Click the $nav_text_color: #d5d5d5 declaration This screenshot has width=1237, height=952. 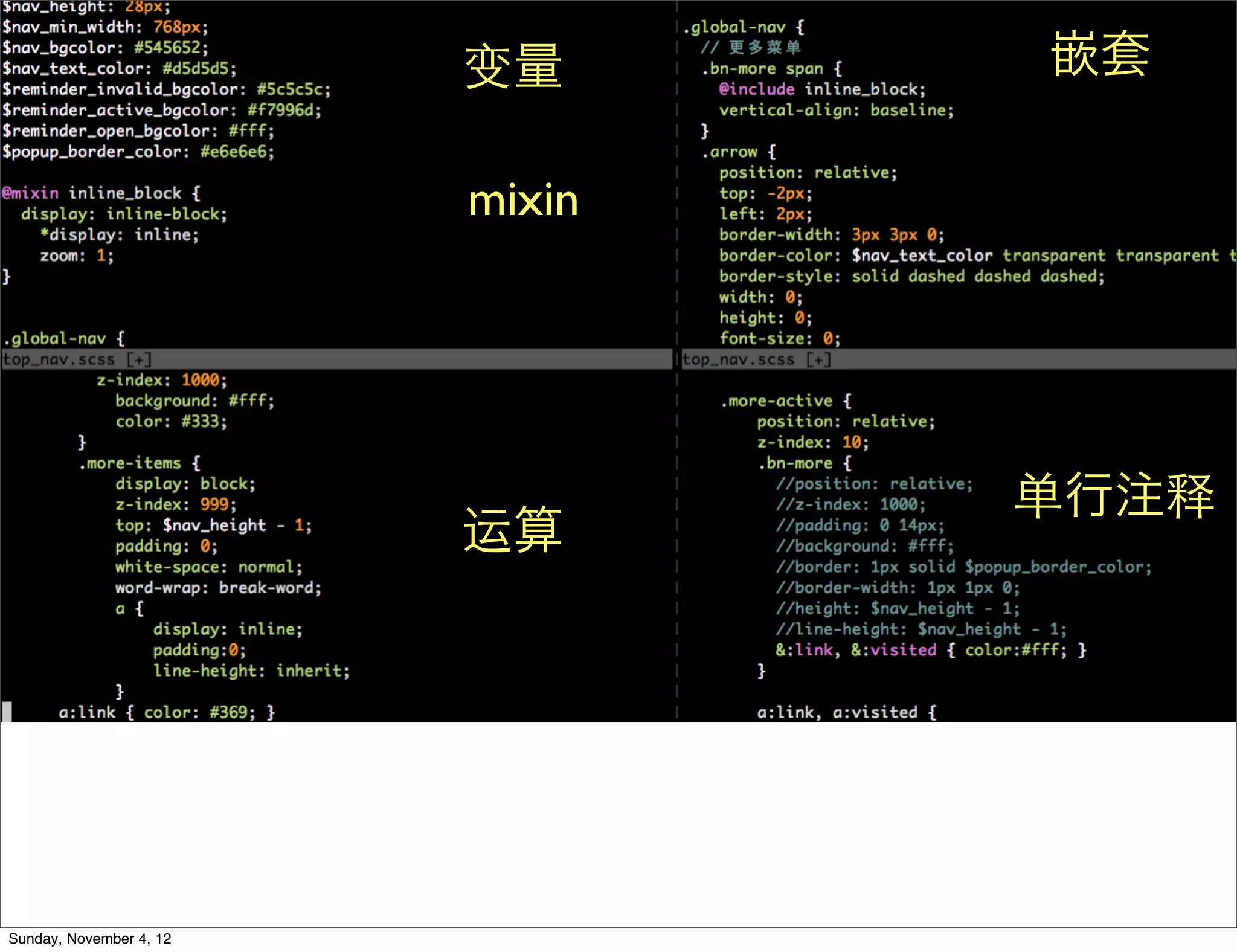click(119, 68)
